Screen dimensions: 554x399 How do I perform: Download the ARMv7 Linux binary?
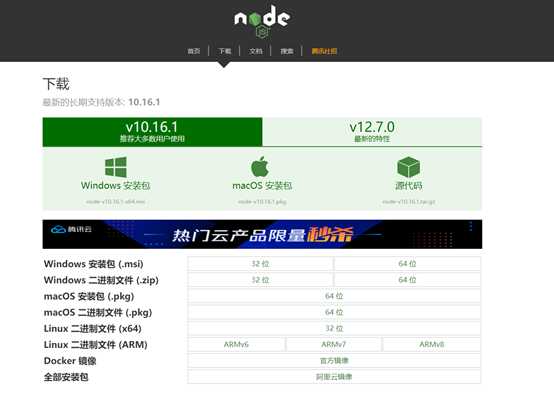pyautogui.click(x=334, y=345)
